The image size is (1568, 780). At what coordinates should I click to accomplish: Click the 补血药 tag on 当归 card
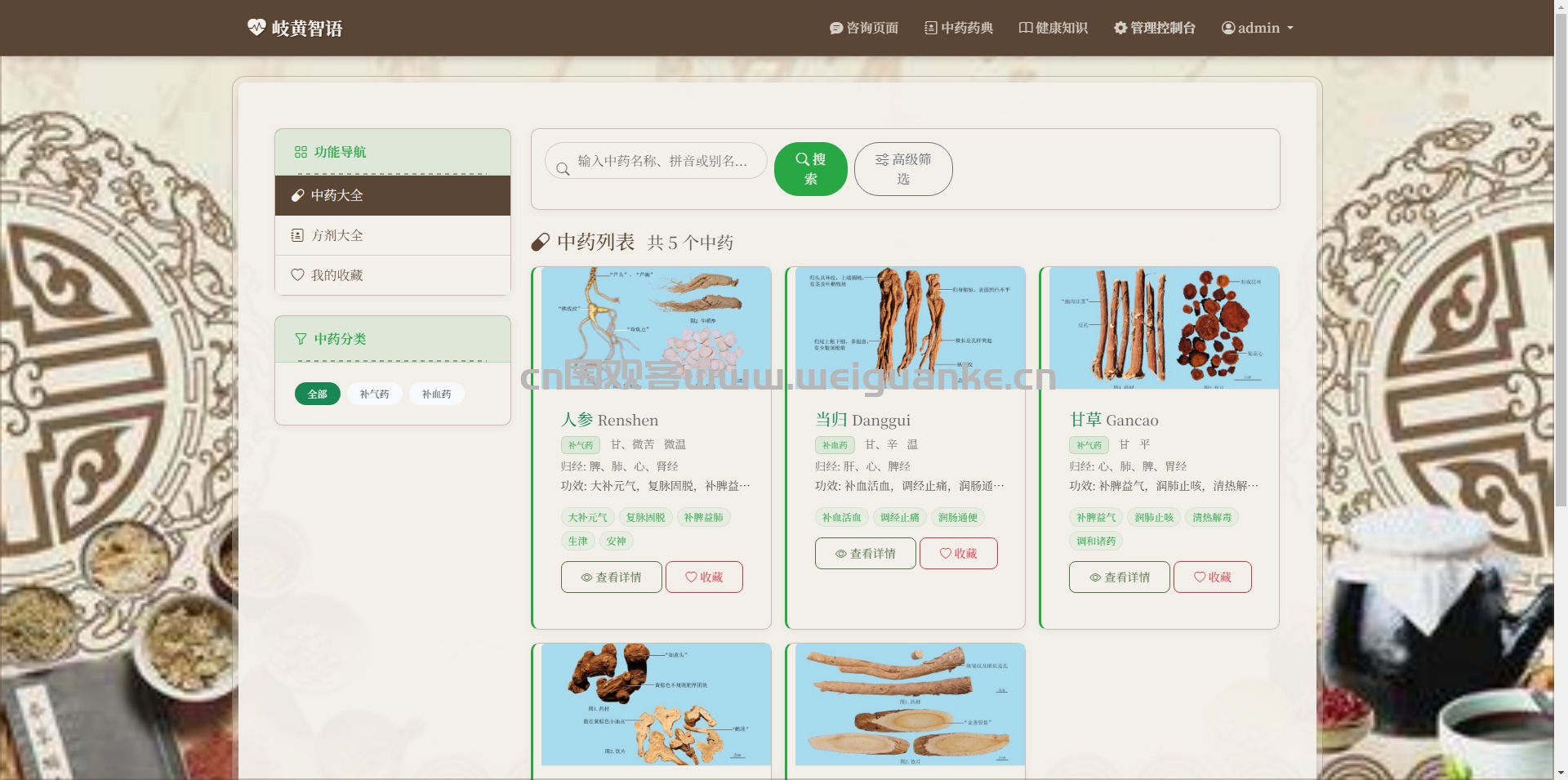(x=835, y=445)
